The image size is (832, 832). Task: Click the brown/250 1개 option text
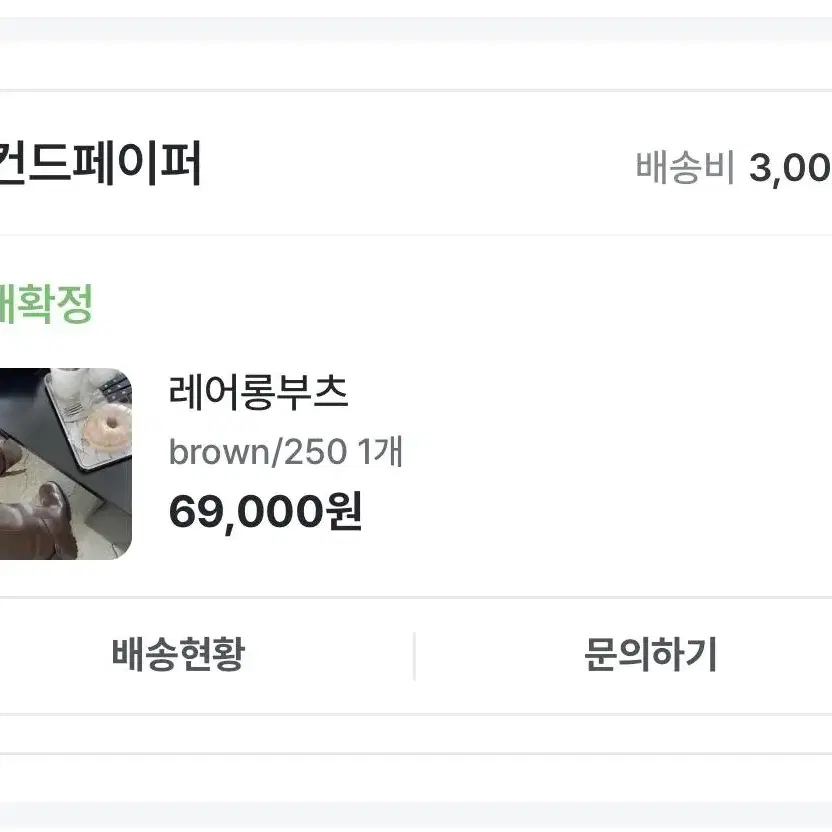pos(285,452)
